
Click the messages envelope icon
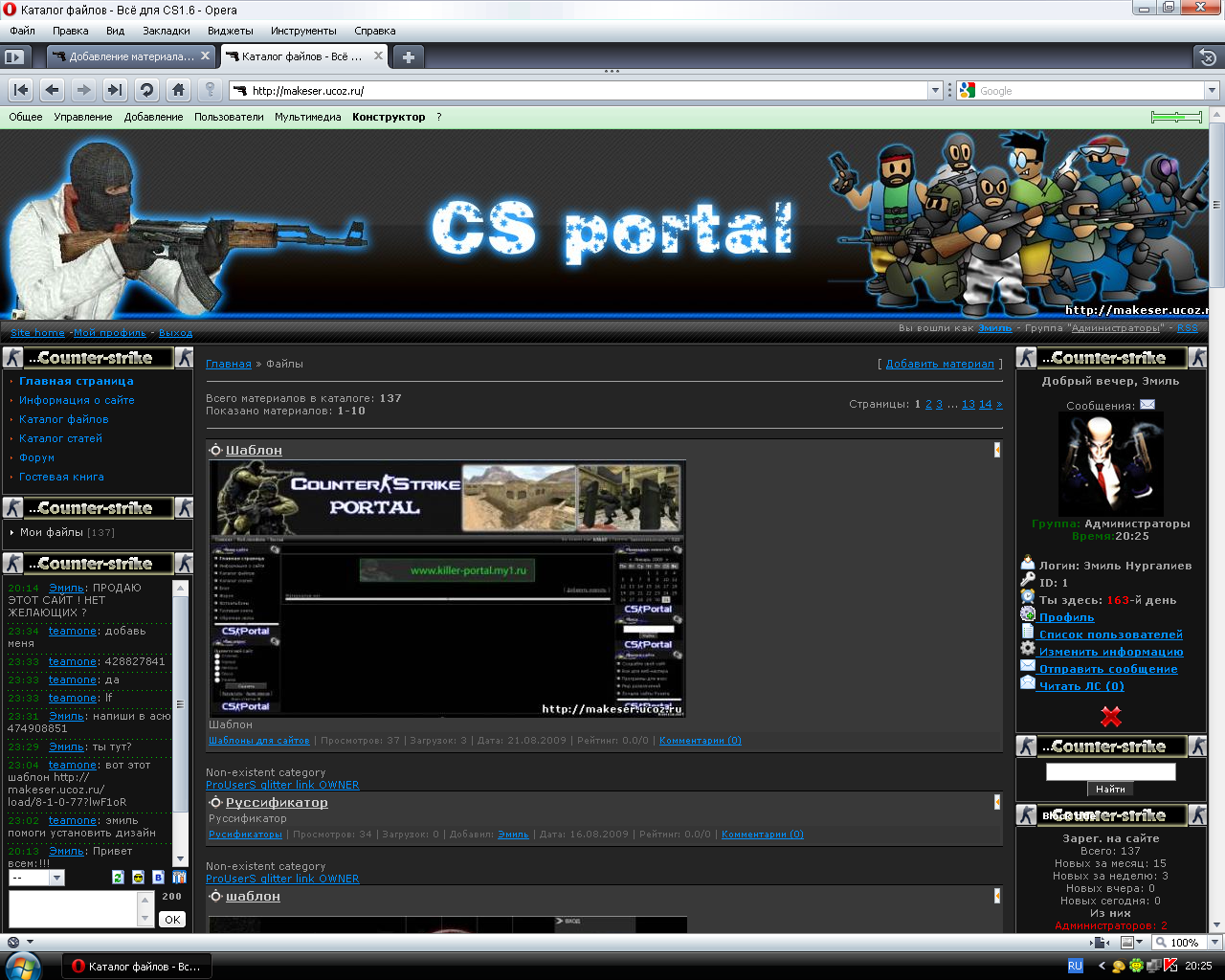click(1147, 405)
